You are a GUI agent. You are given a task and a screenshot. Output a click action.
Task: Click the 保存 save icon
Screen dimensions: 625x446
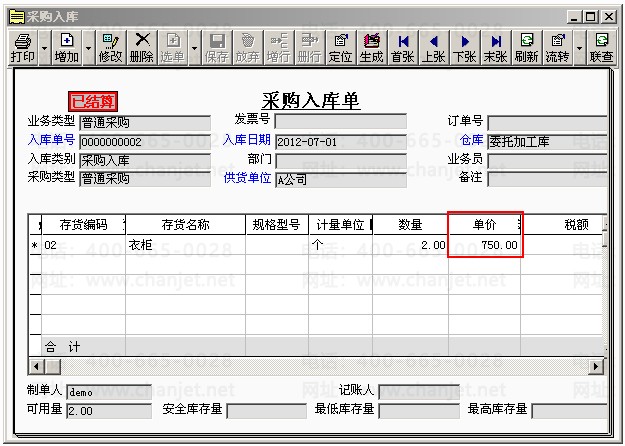(217, 47)
